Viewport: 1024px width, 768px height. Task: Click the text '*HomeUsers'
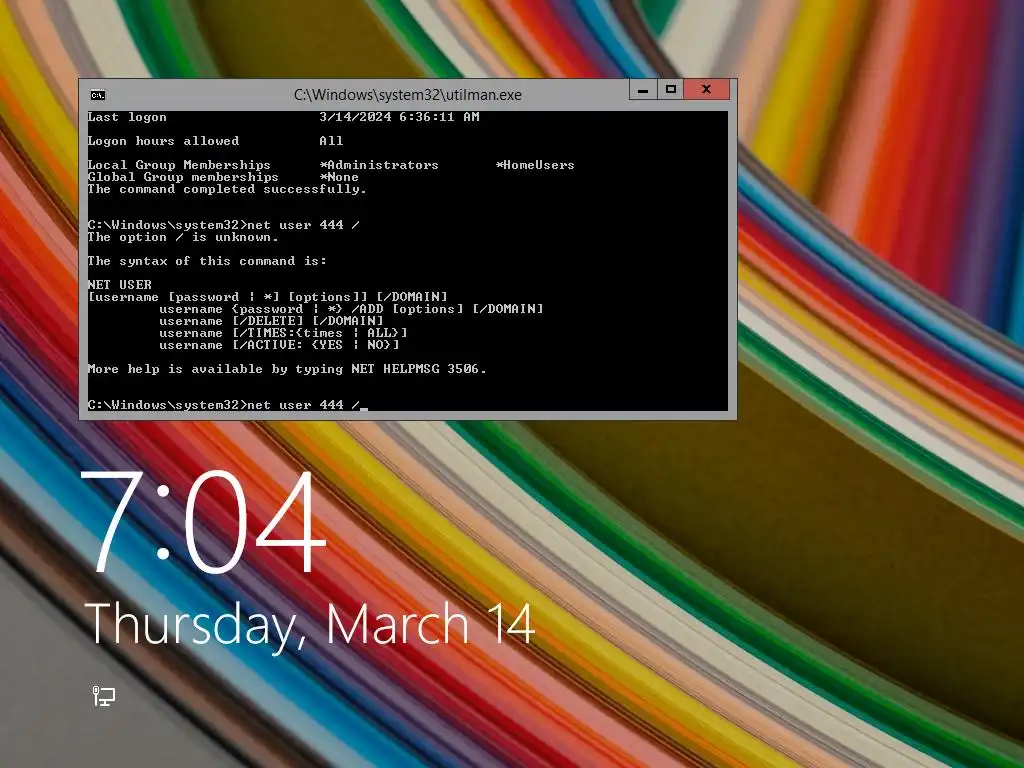pyautogui.click(x=535, y=165)
